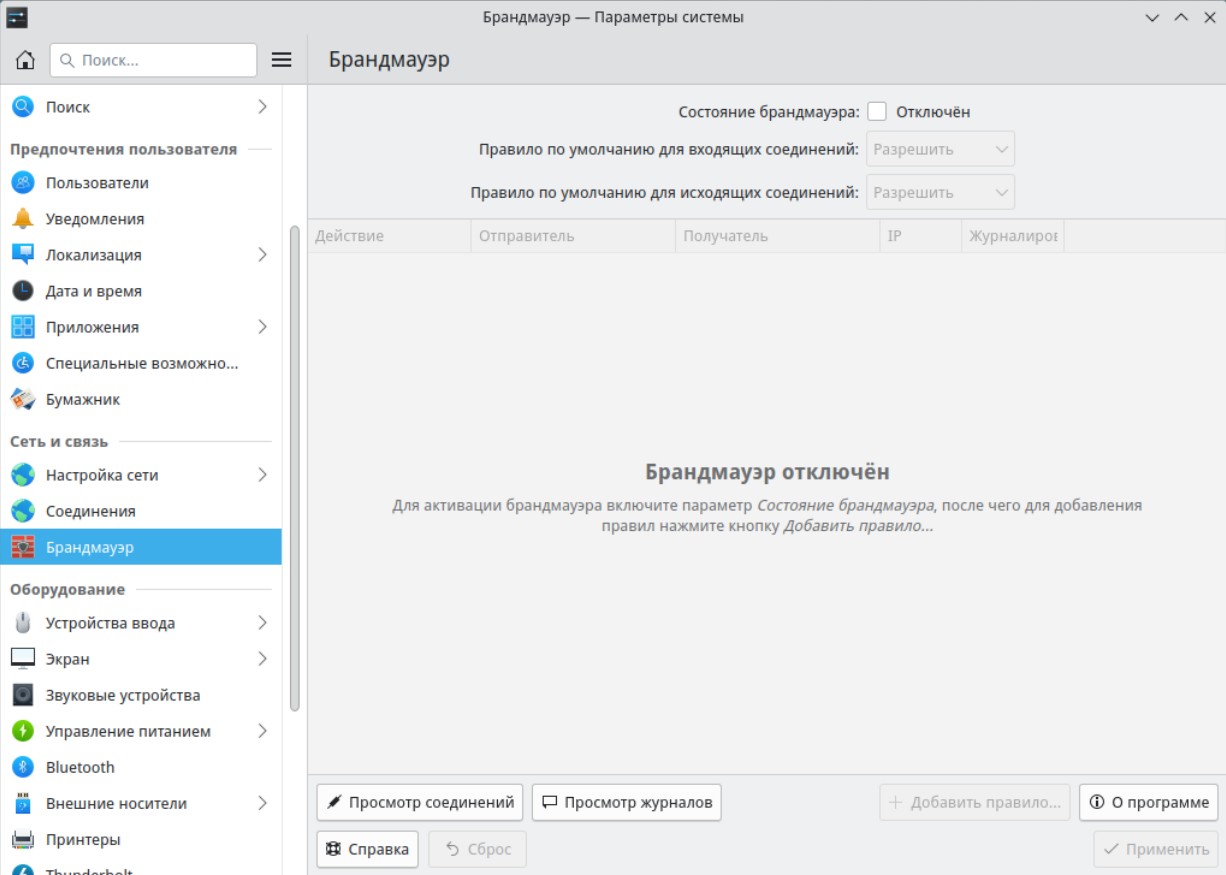Select the Бумажник sidebar entry
This screenshot has height=875, width=1226.
point(141,399)
